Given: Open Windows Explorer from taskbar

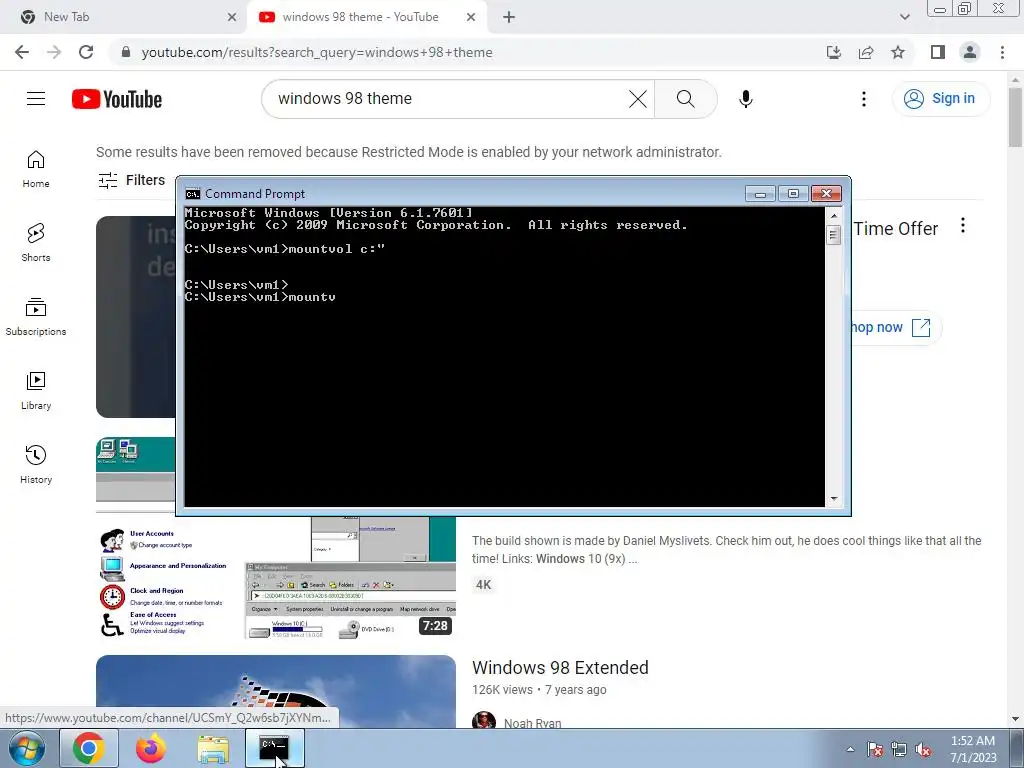Looking at the screenshot, I should point(213,748).
